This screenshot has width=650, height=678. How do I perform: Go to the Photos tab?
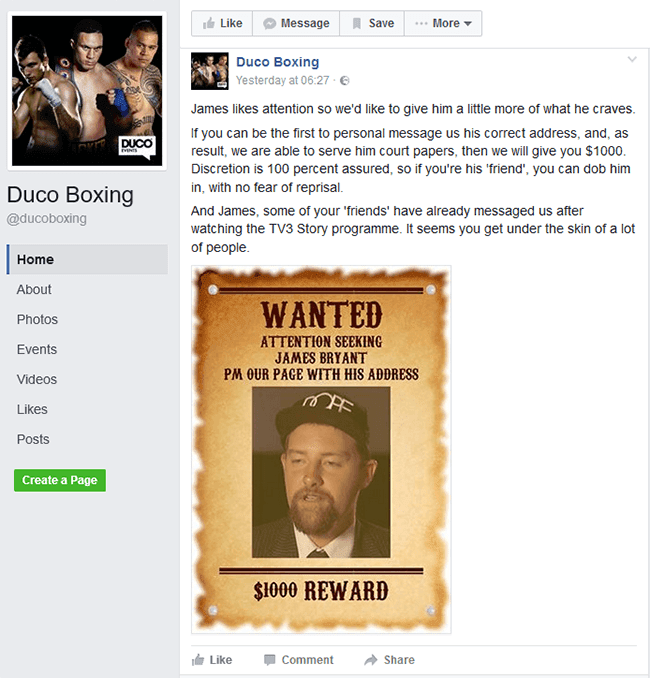pos(37,320)
